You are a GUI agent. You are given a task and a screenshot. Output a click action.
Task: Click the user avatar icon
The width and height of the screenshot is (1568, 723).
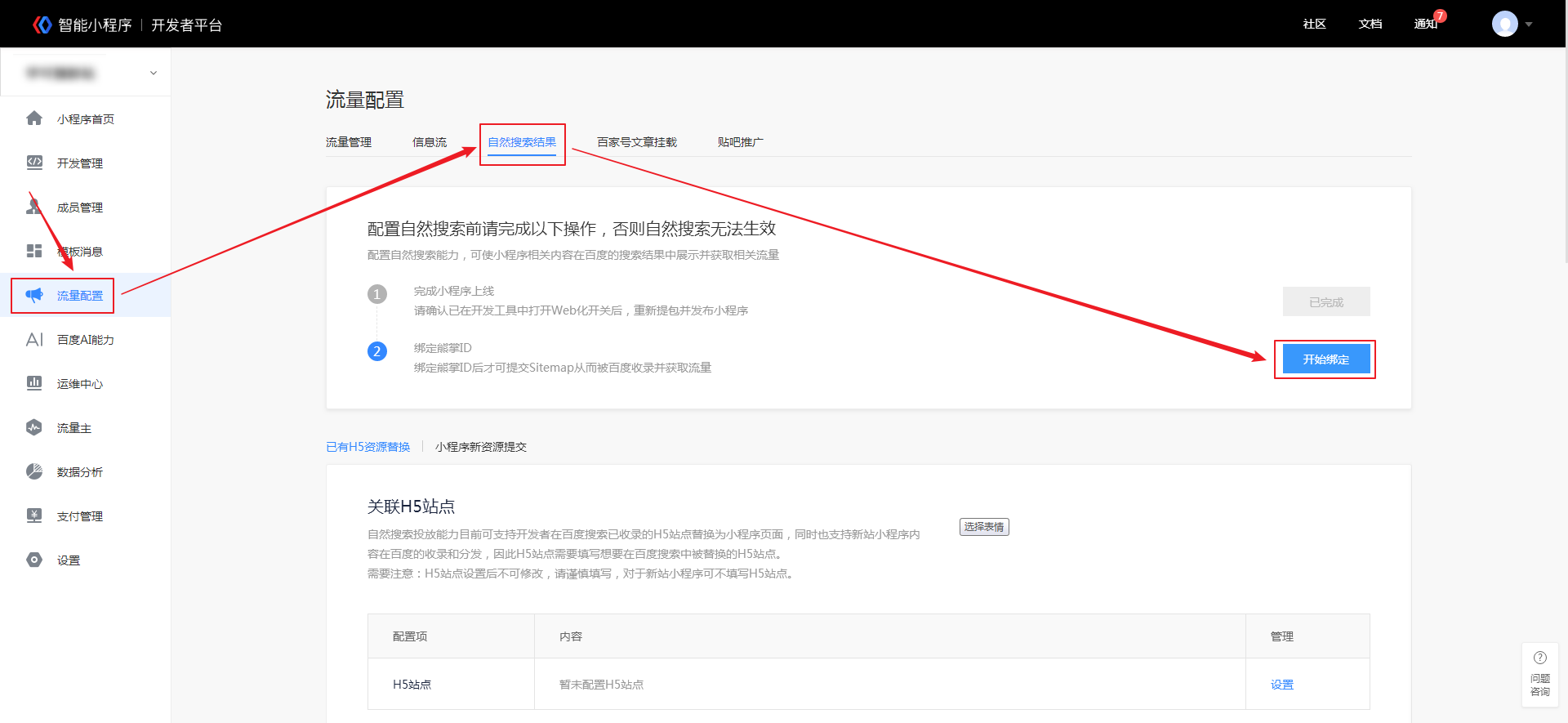coord(1504,24)
